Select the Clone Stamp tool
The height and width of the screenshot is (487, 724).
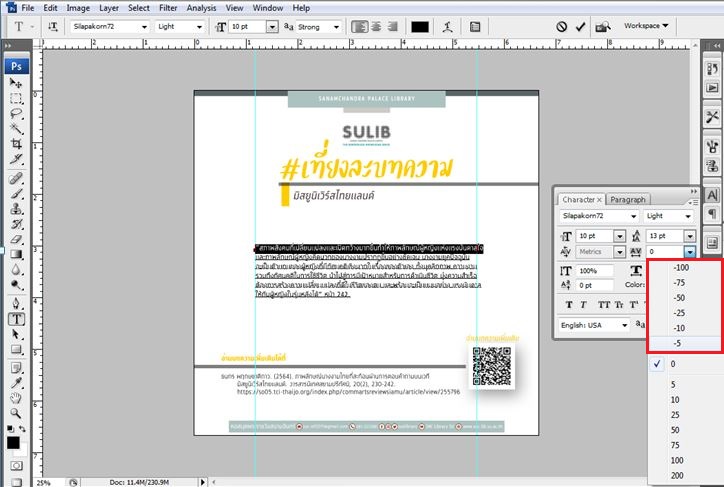pos(16,209)
